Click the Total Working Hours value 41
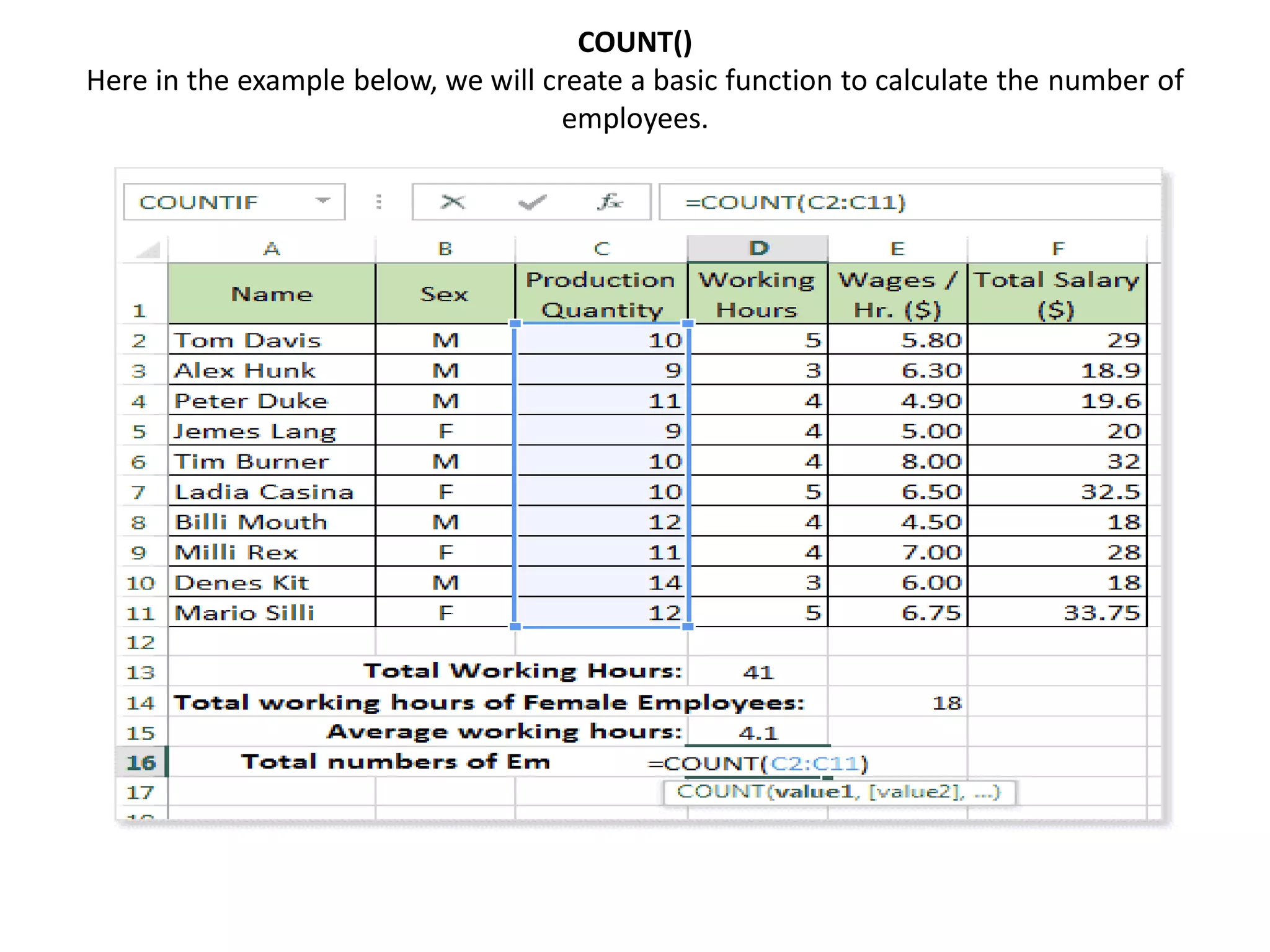The width and height of the screenshot is (1270, 952). coord(758,672)
